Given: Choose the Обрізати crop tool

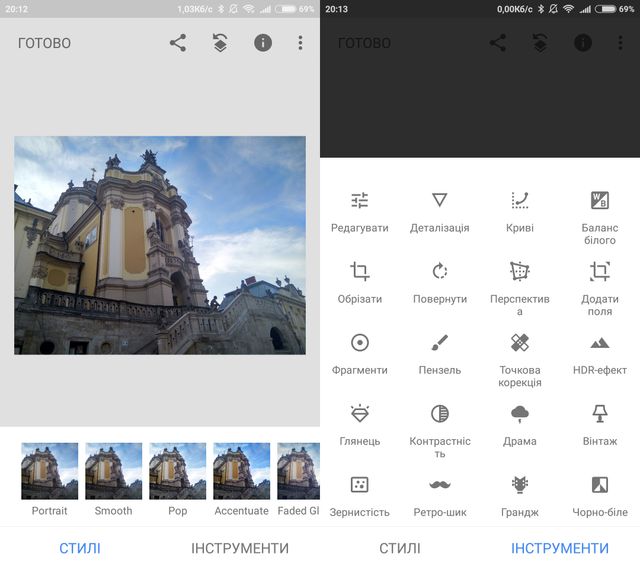Looking at the screenshot, I should point(360,282).
